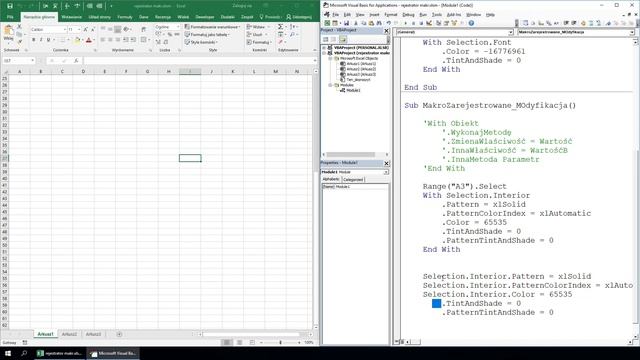Click the red font color A icon
The width and height of the screenshot is (640, 360).
[x=89, y=40]
